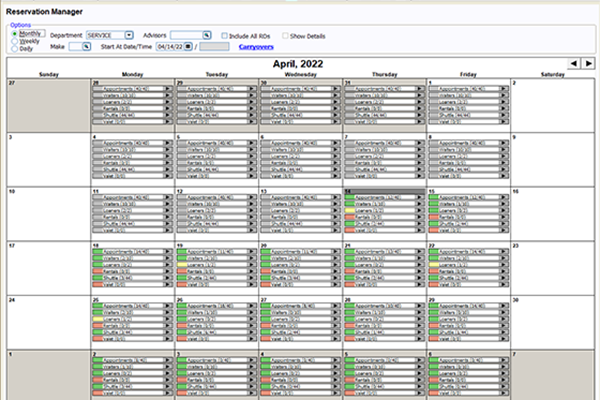Open Loaners row on April 28
The image size is (600, 400).
384,319
